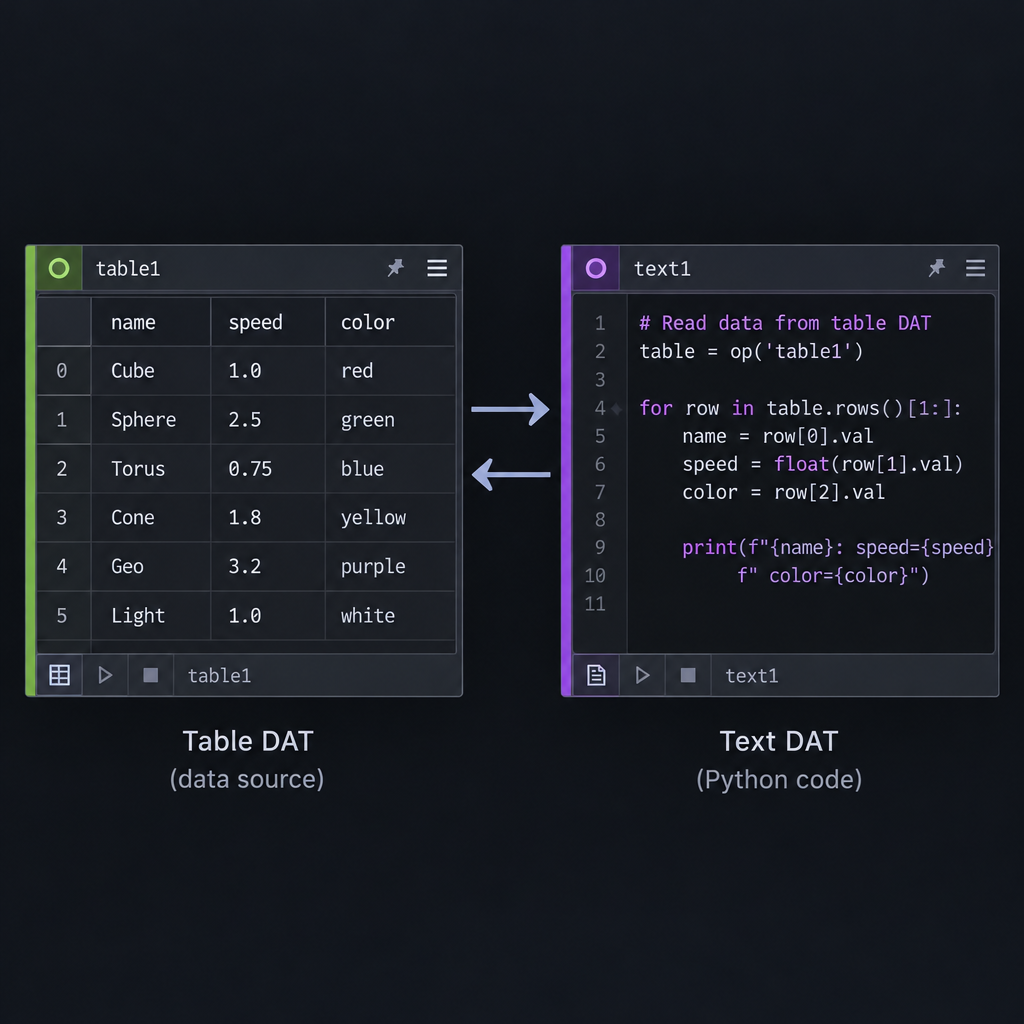The image size is (1024, 1024).
Task: Click the speed cell '3.2'
Action: (268, 566)
